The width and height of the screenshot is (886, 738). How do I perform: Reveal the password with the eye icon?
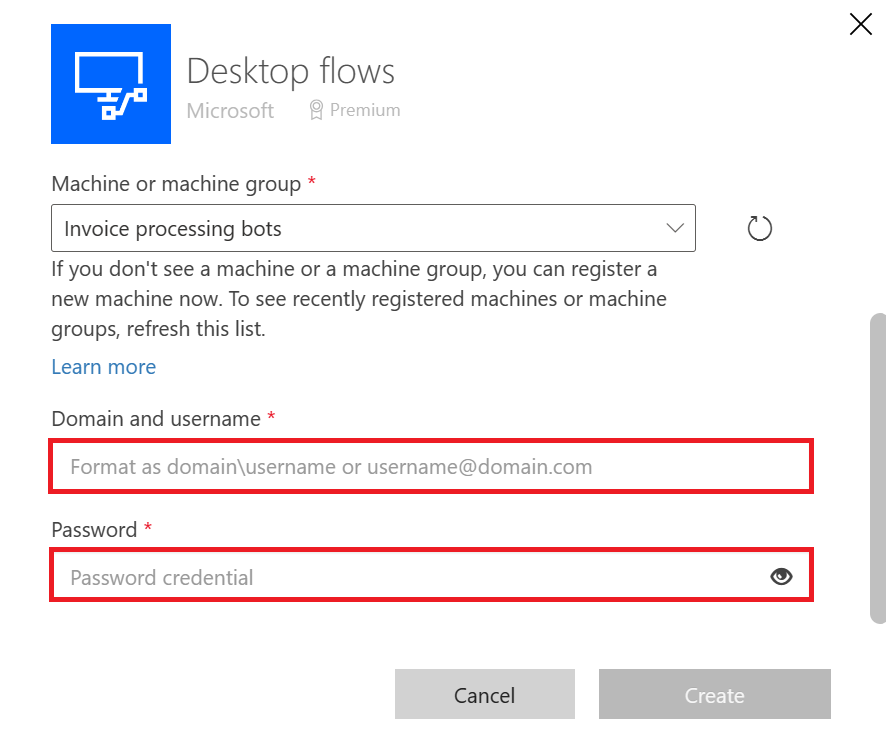(x=781, y=576)
